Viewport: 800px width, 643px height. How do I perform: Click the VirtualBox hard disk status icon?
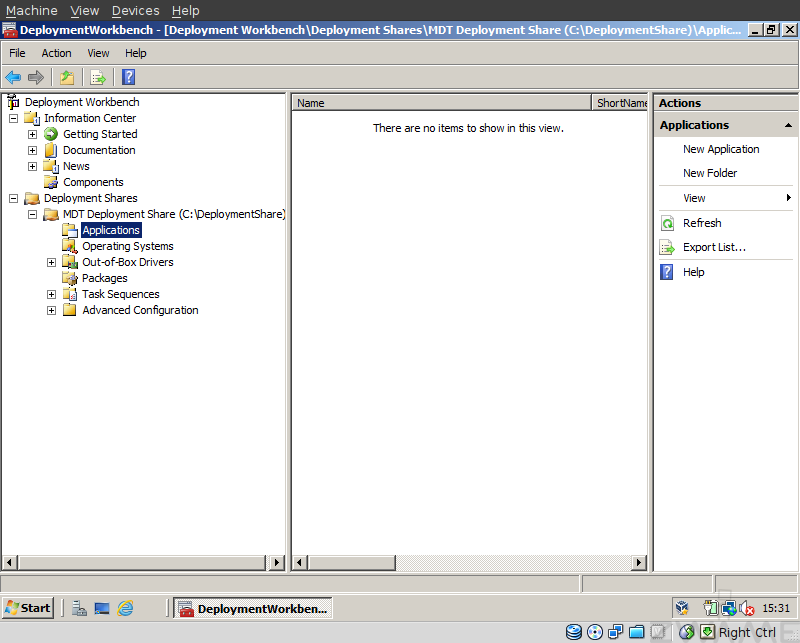[574, 632]
